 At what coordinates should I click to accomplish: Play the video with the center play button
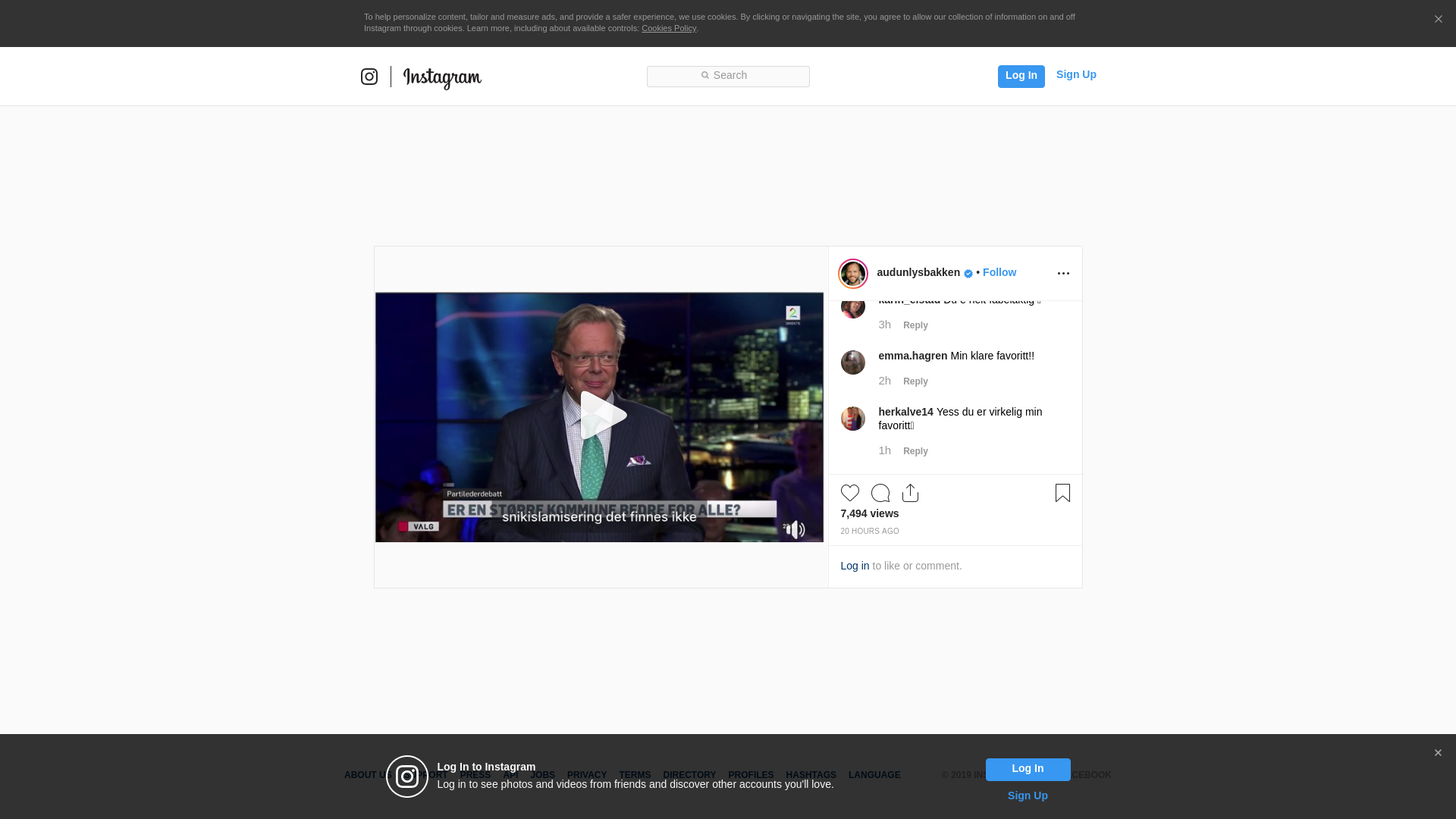coord(603,416)
